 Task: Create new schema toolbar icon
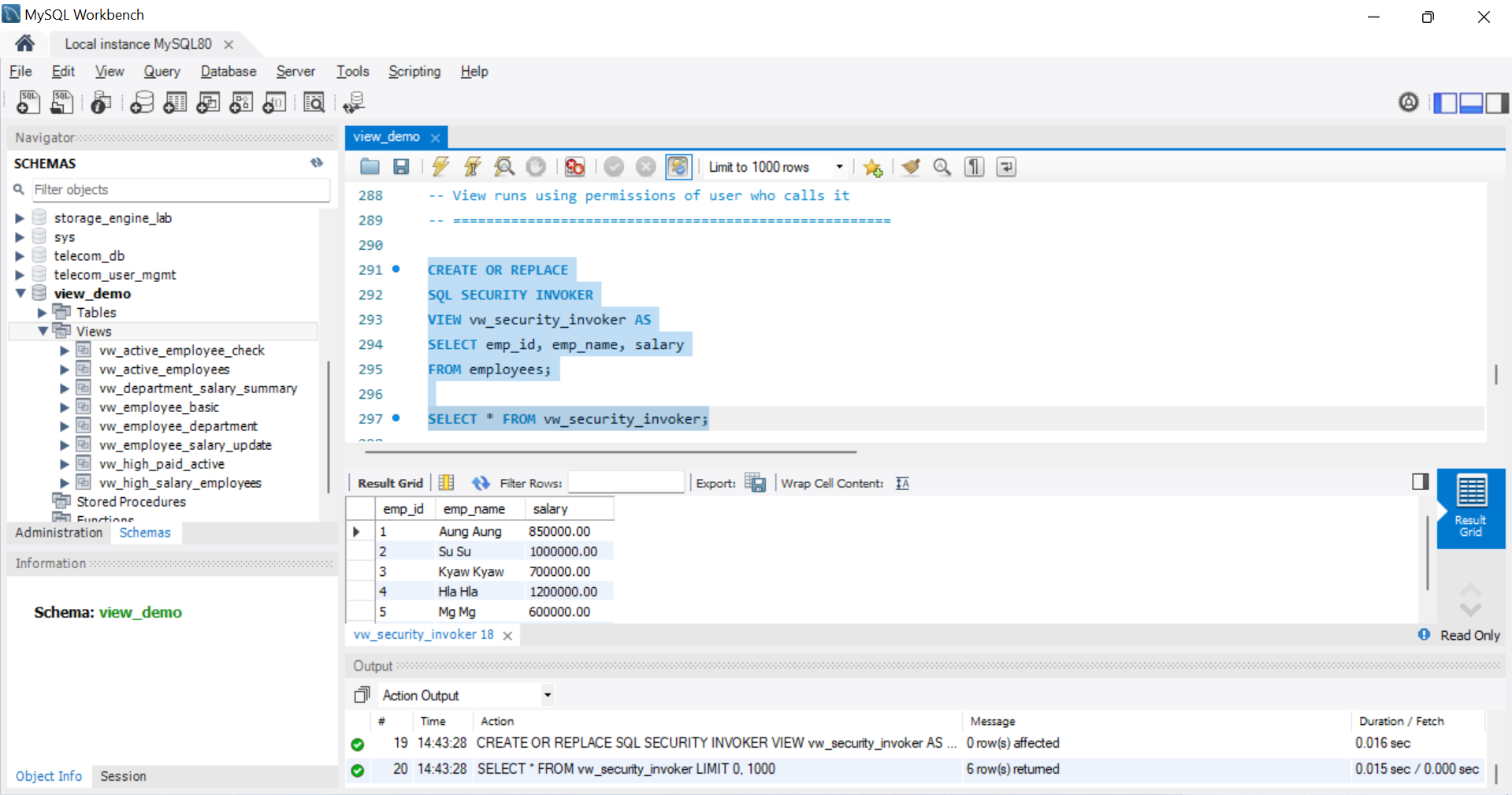point(142,102)
